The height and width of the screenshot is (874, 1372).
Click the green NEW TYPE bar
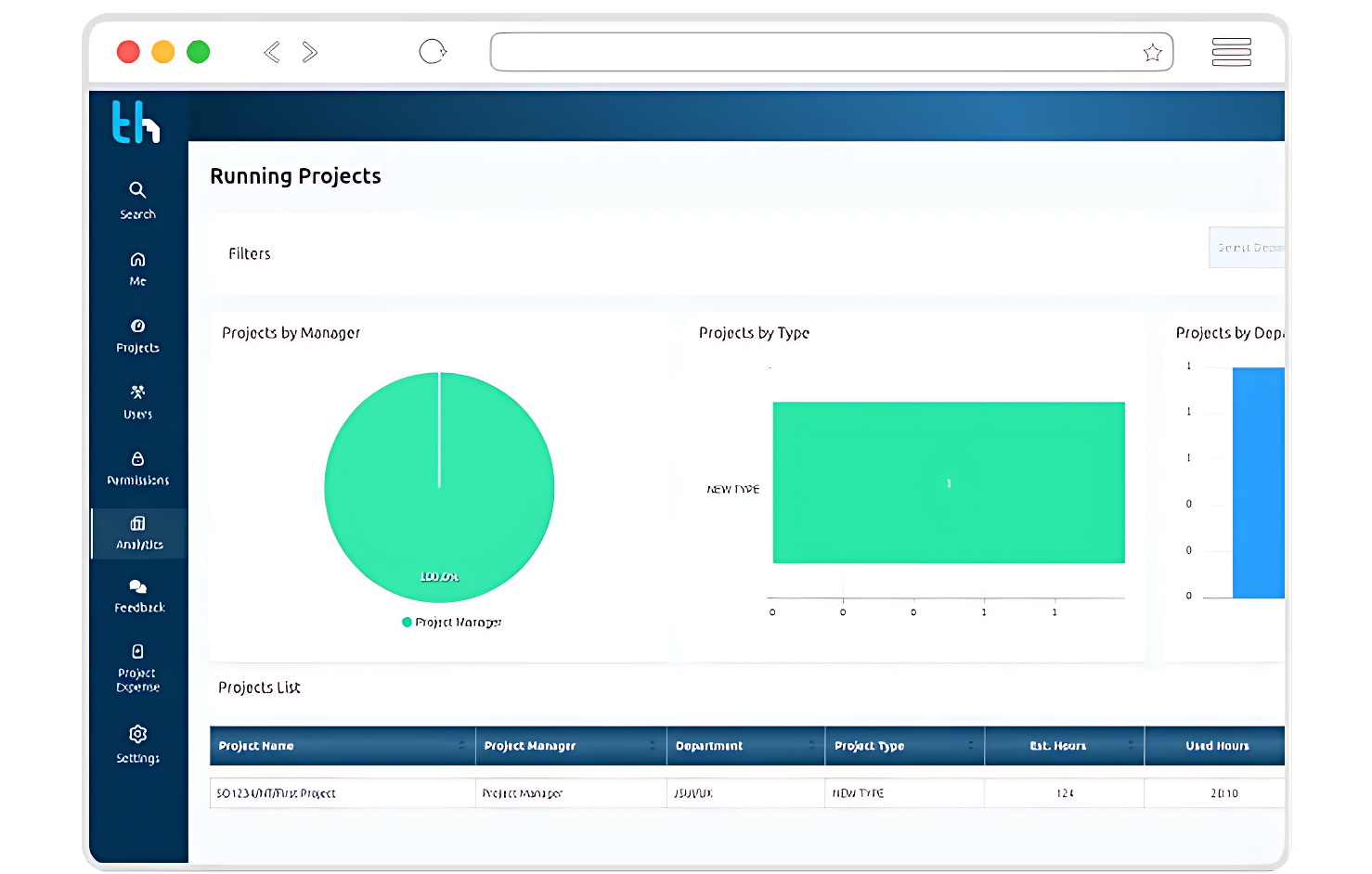point(949,482)
